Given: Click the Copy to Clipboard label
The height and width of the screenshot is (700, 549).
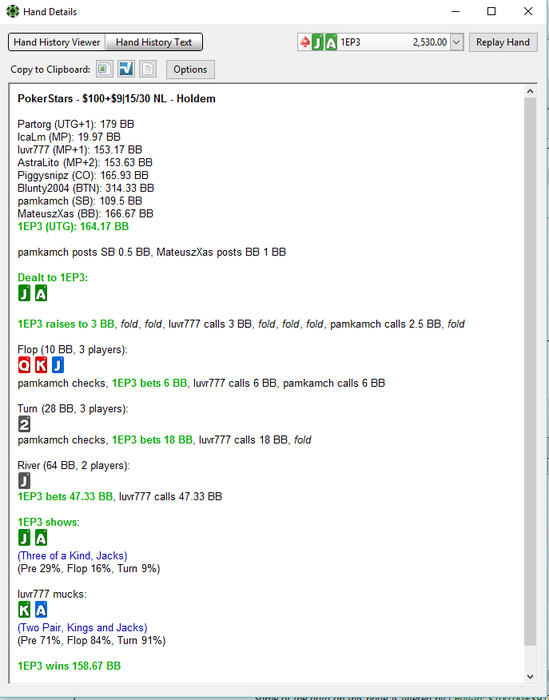Looking at the screenshot, I should pyautogui.click(x=50, y=70).
